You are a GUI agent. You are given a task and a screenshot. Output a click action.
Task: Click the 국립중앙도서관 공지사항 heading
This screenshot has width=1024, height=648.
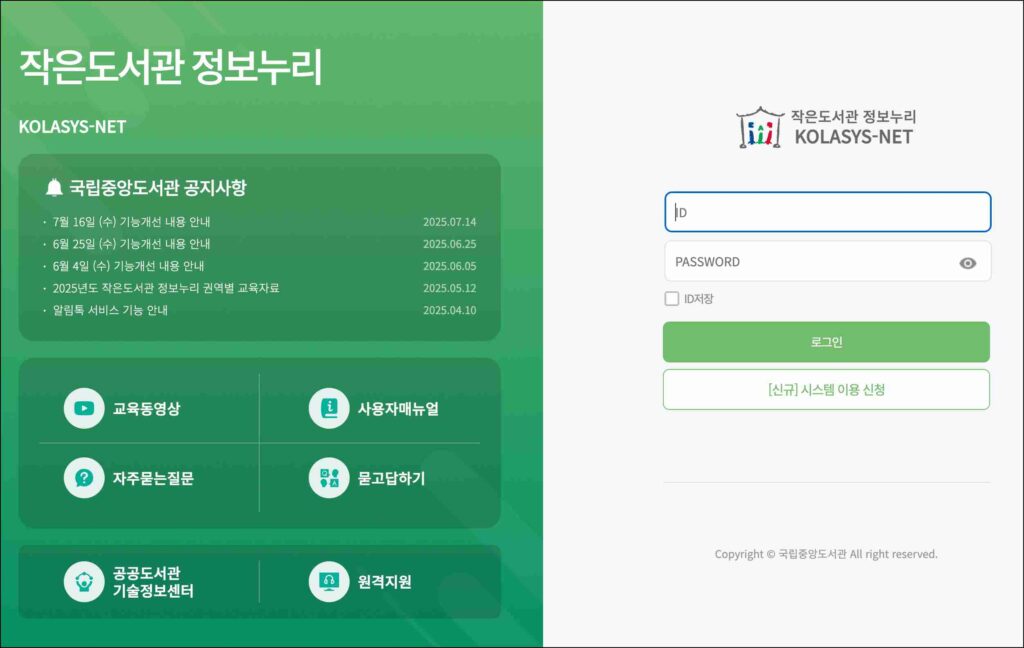tap(158, 188)
